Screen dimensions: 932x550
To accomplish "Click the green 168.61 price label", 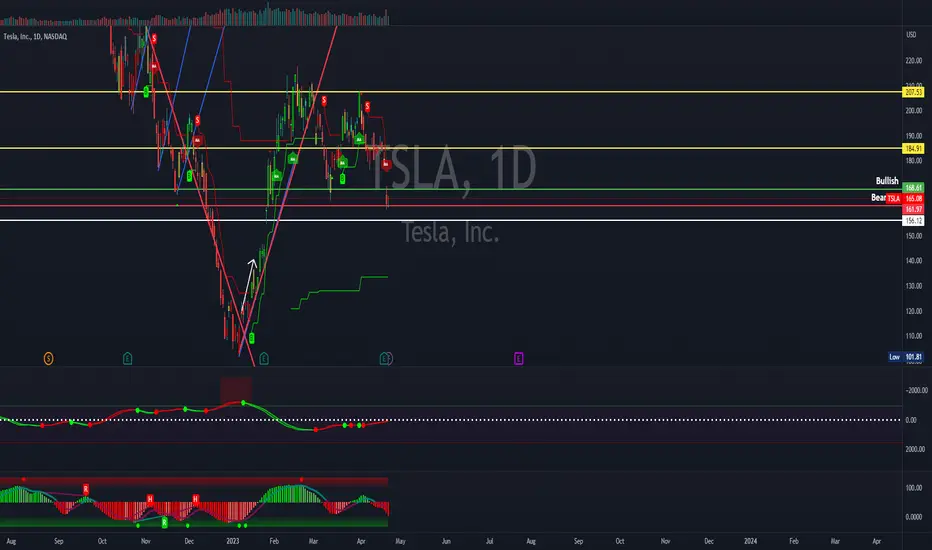I will click(914, 188).
